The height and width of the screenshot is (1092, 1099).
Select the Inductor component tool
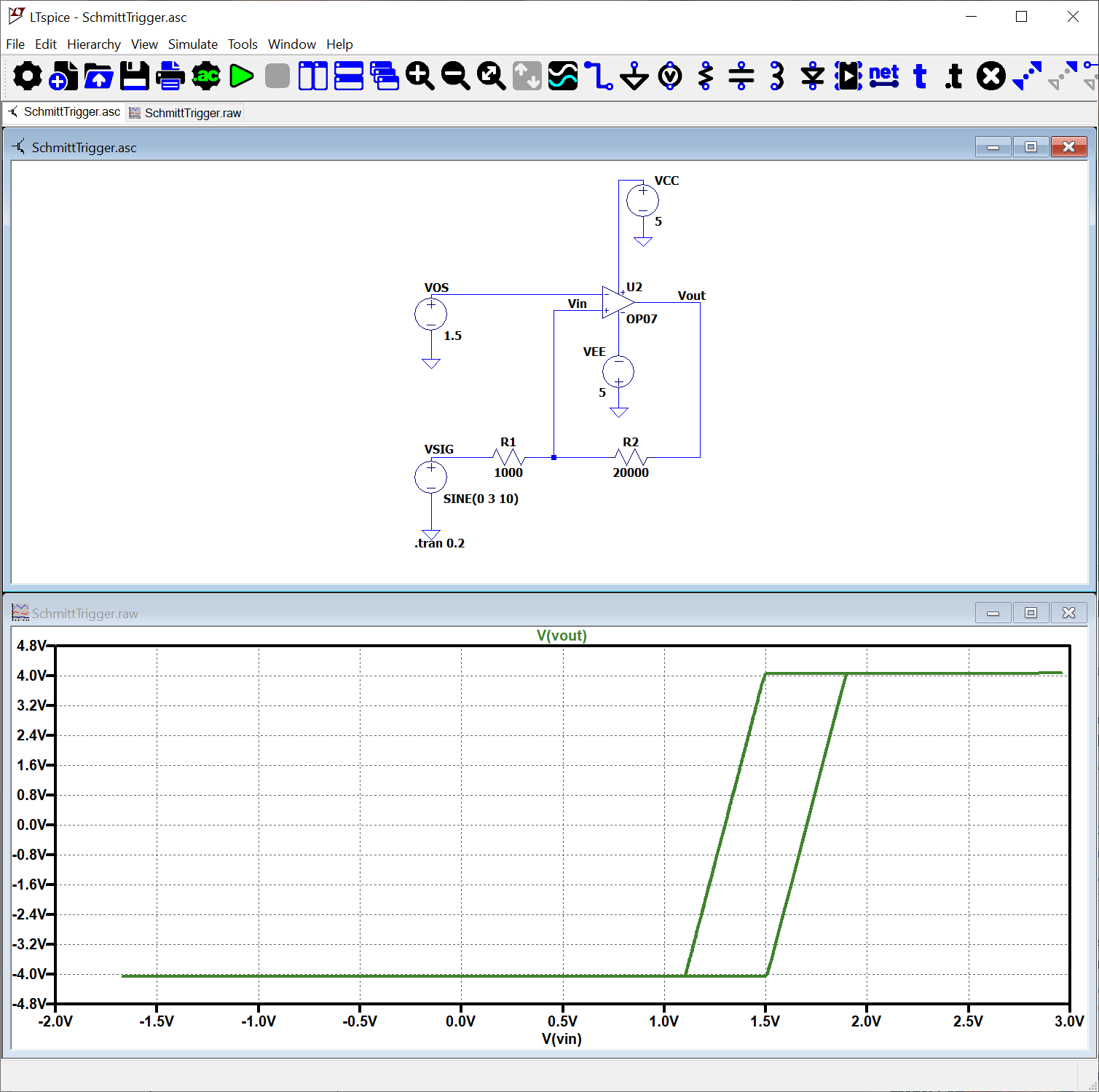coord(776,76)
